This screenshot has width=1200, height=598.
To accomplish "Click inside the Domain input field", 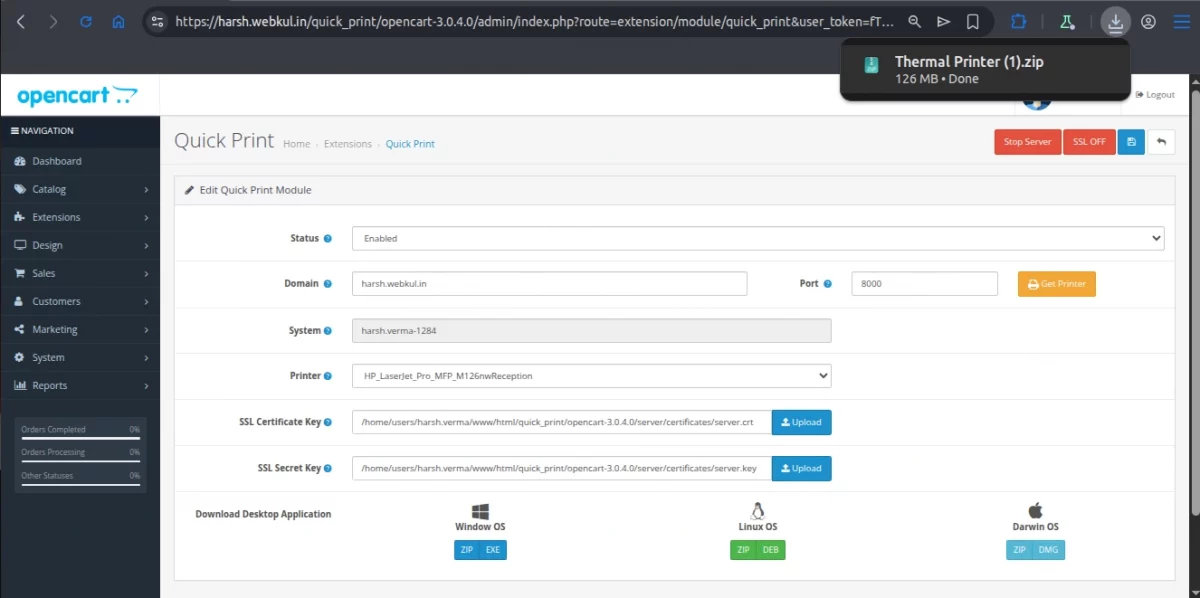I will point(548,283).
